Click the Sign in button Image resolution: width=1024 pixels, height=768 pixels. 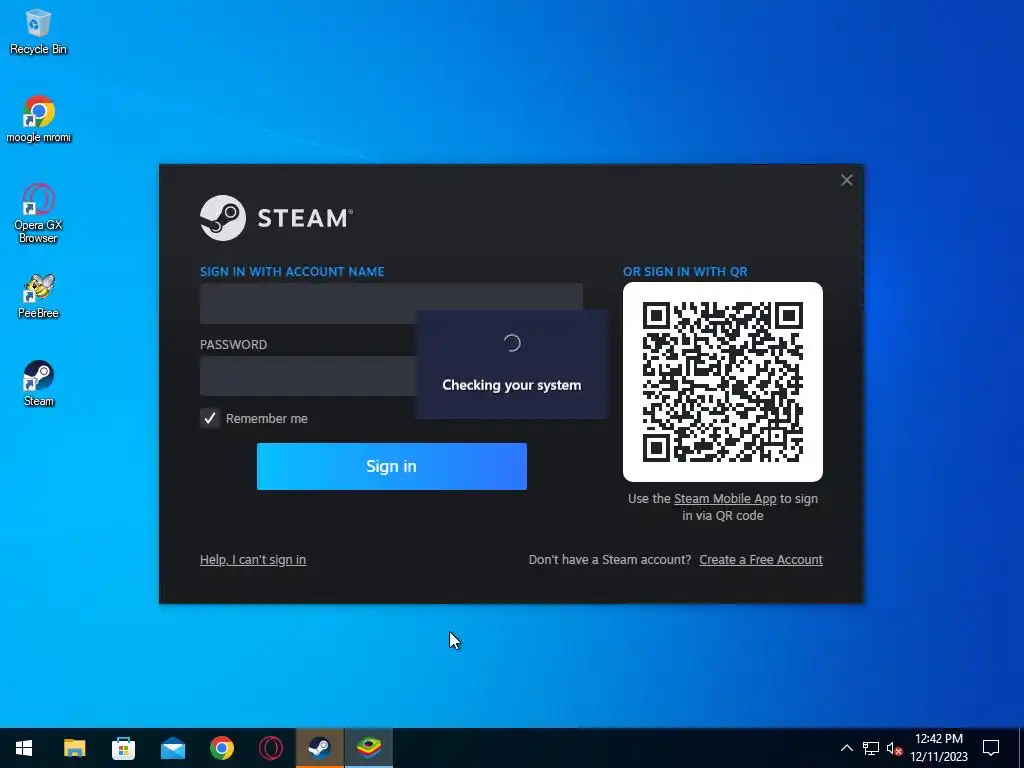392,466
